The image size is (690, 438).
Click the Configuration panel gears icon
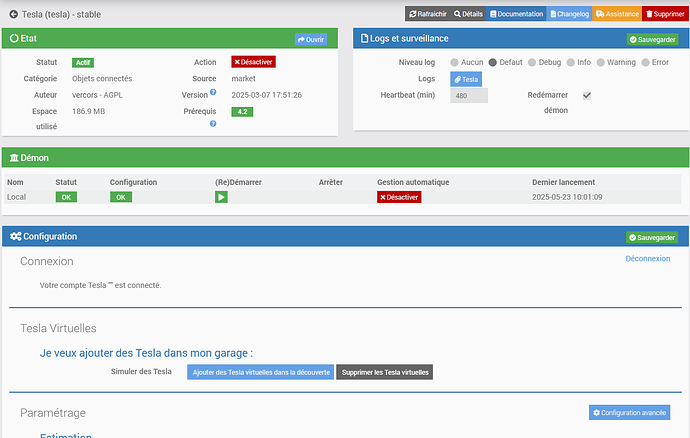click(15, 236)
